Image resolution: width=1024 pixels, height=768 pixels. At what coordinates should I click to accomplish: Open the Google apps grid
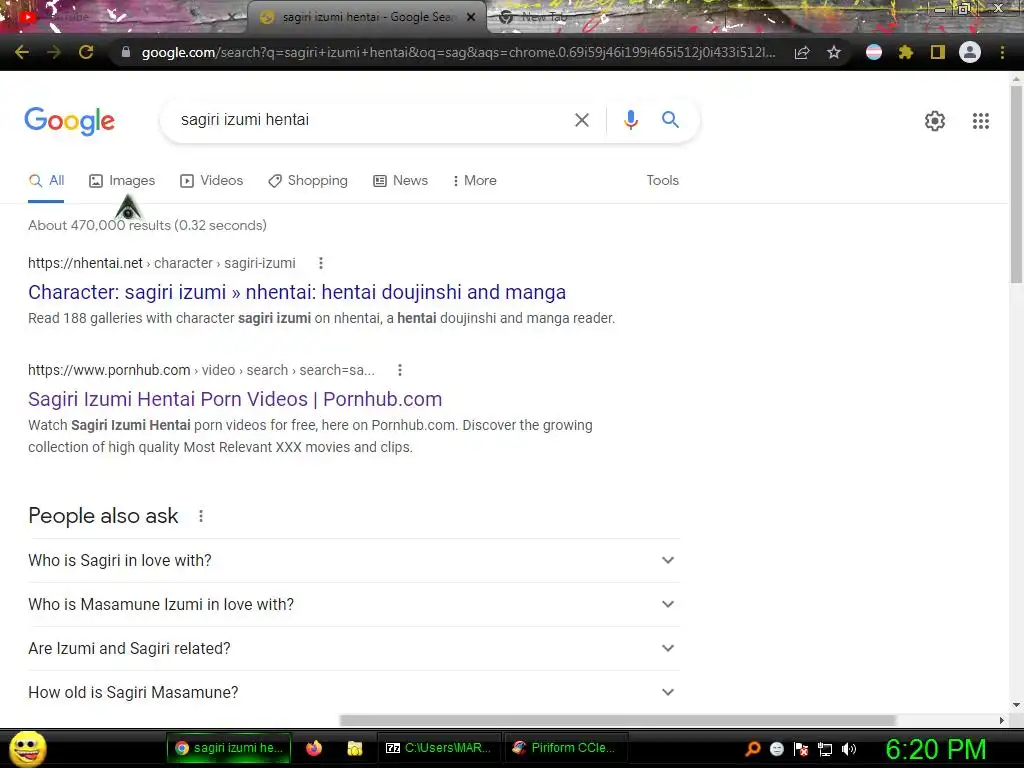(981, 121)
